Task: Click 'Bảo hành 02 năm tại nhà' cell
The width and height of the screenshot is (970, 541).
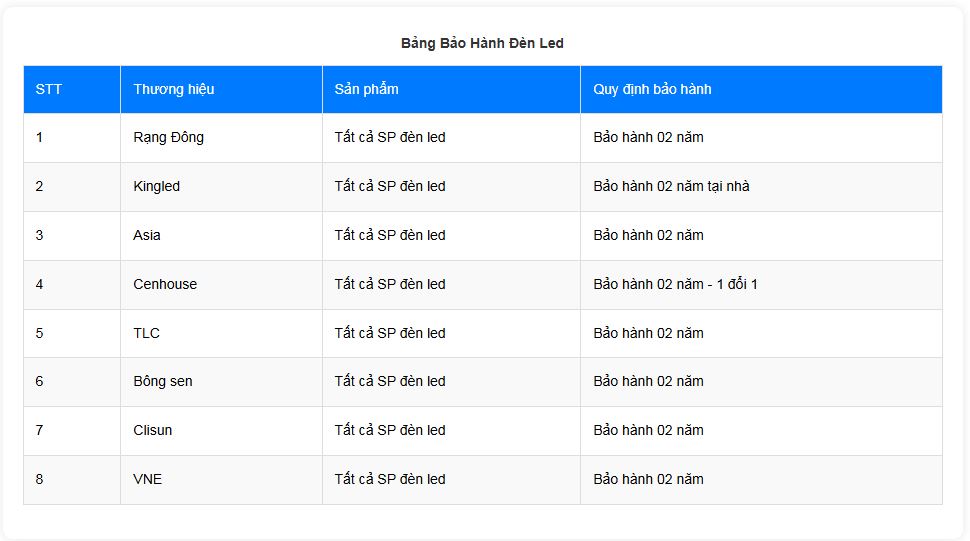Action: click(x=671, y=186)
